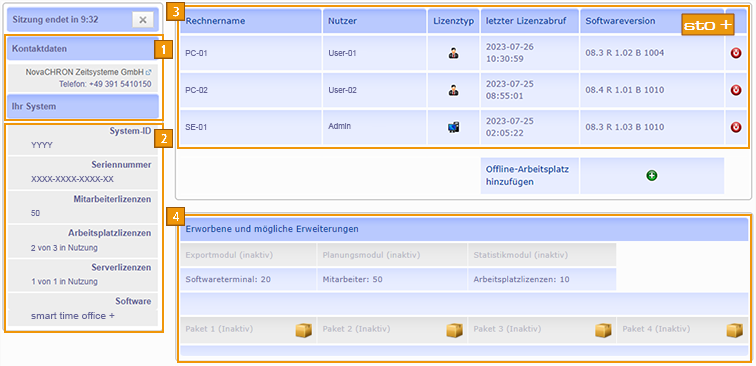This screenshot has width=756, height=366.
Task: Click the Nutzer column header
Action: (x=375, y=21)
